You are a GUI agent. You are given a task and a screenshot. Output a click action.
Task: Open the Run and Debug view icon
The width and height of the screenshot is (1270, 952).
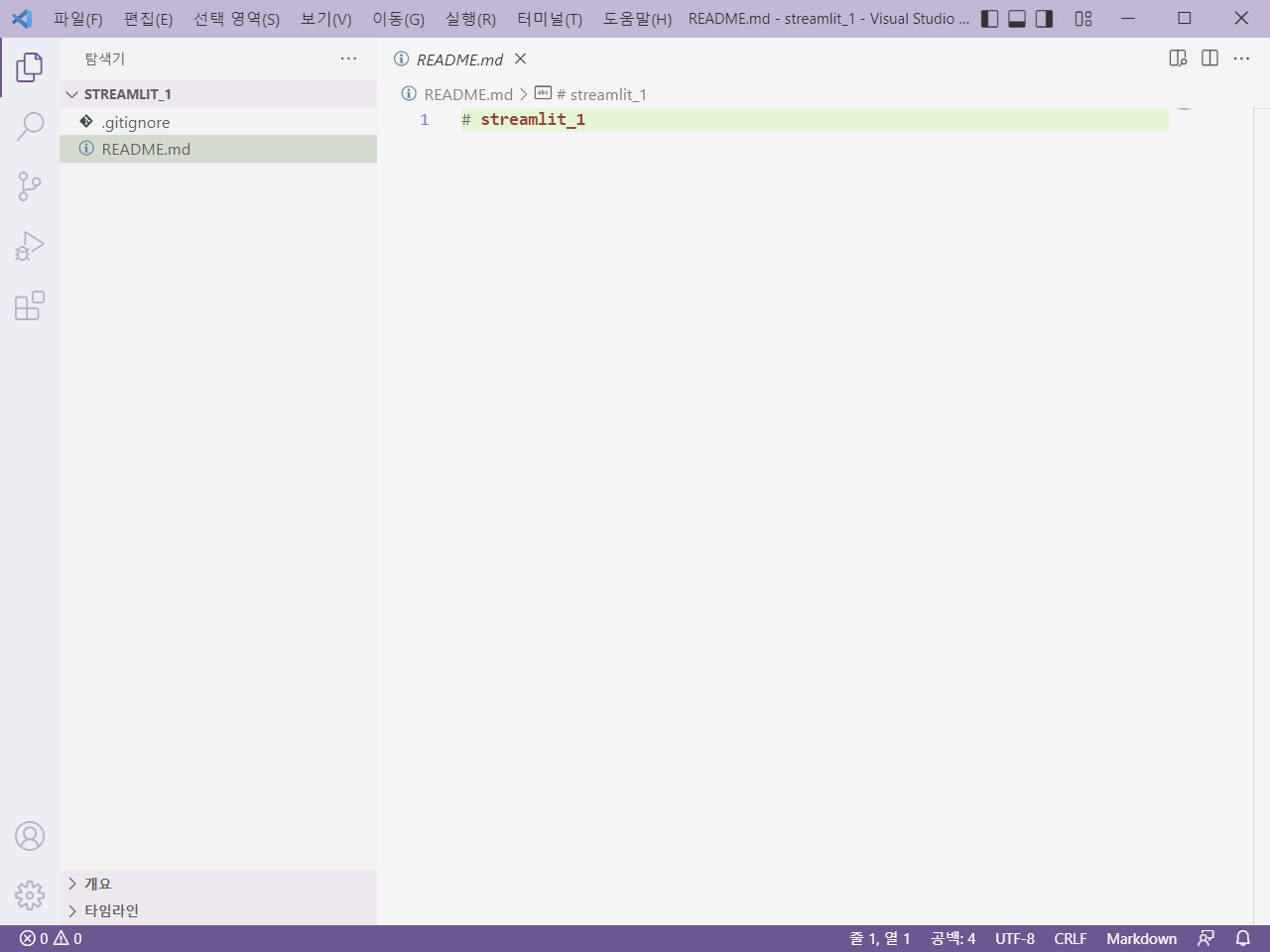tap(30, 246)
